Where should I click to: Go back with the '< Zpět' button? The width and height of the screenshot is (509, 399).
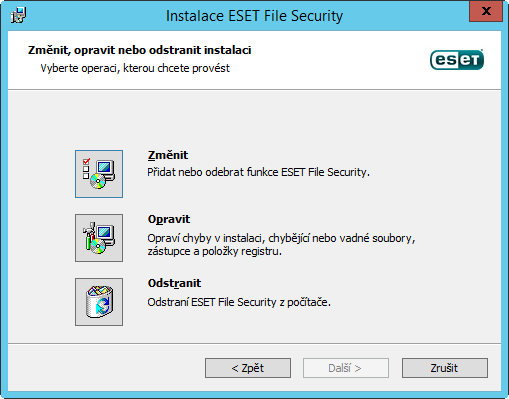[248, 368]
